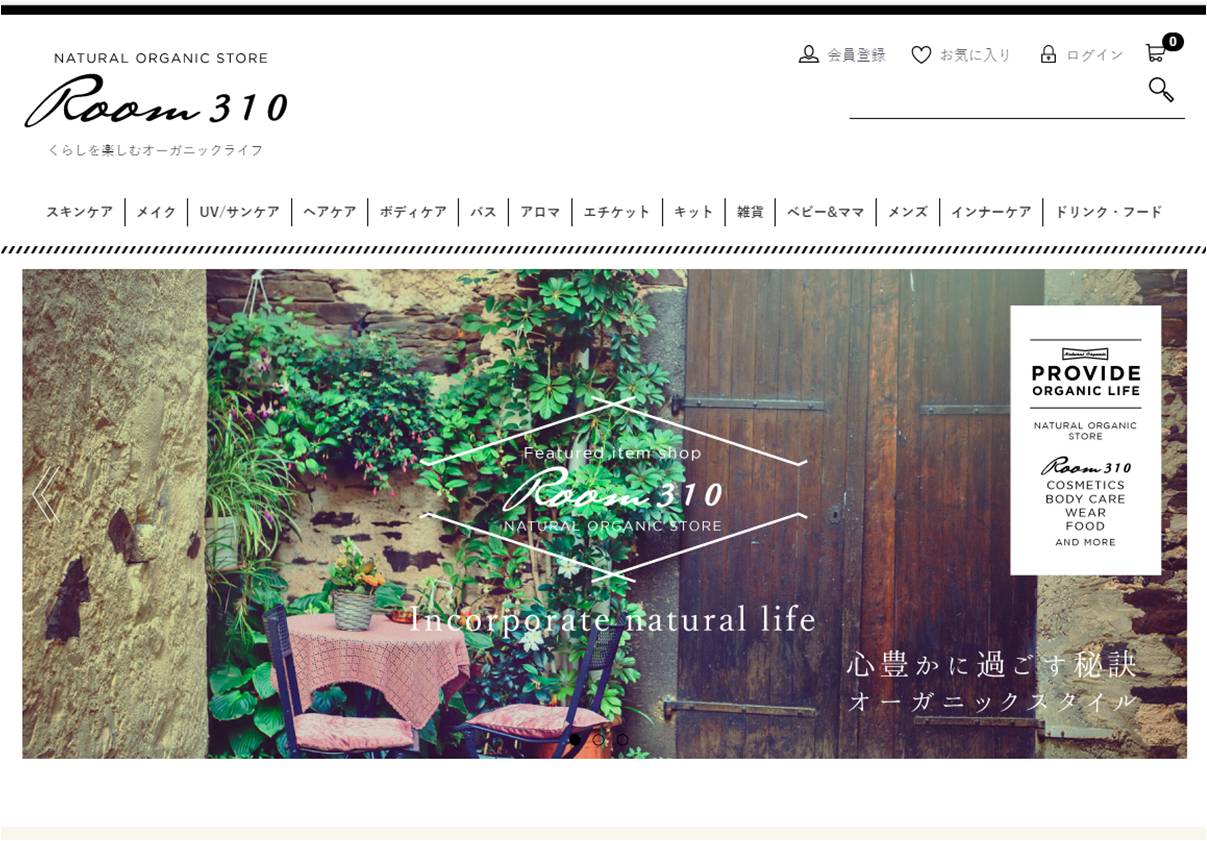Click the shopping cart icon
This screenshot has height=841, width=1207.
click(1155, 53)
